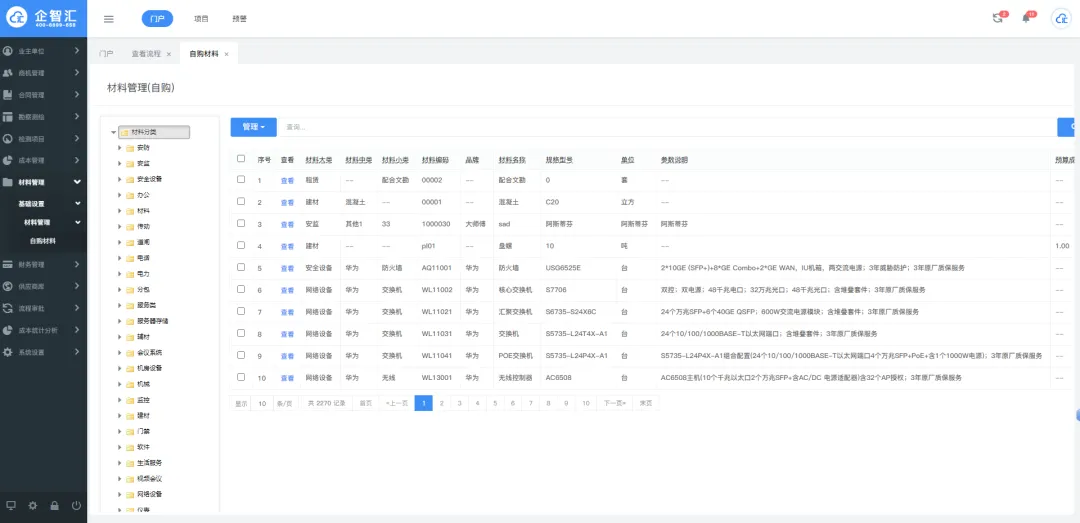The height and width of the screenshot is (523, 1080).
Task: Click the folder icon beside 办公
Action: click(x=129, y=196)
